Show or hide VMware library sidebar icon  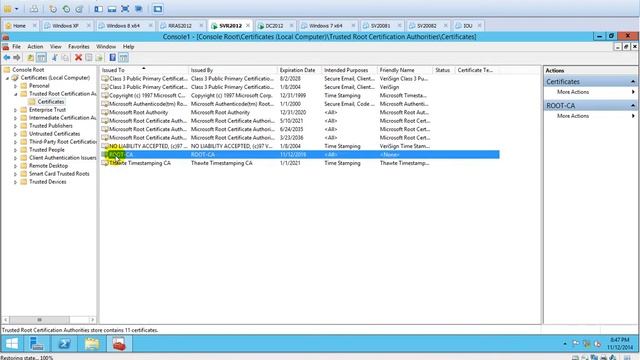[98, 9]
